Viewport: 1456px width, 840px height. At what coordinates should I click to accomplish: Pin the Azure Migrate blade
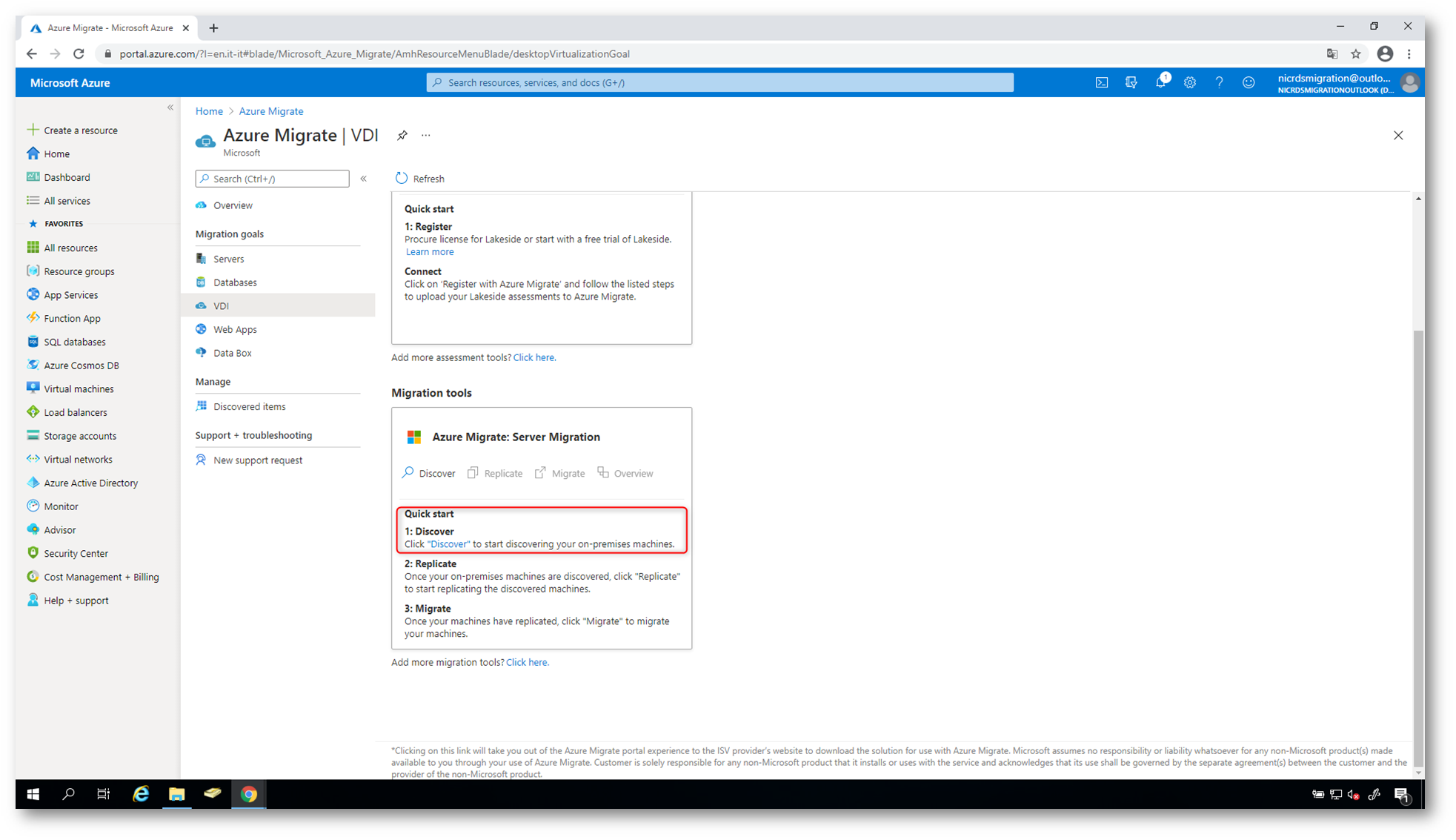(x=402, y=135)
